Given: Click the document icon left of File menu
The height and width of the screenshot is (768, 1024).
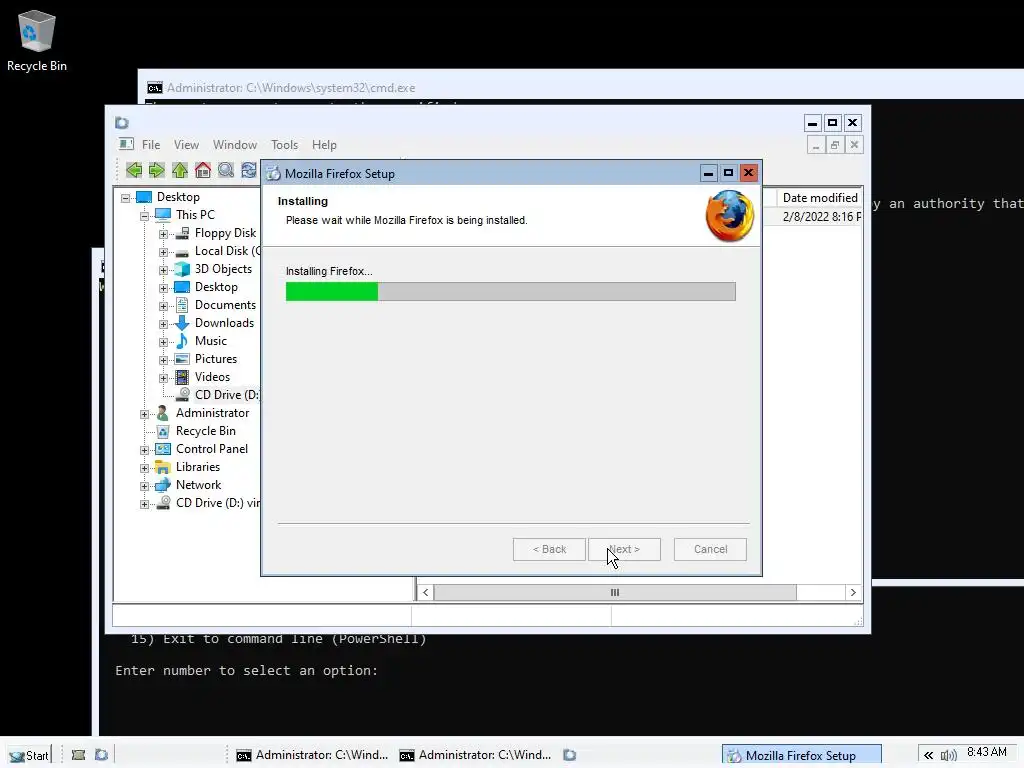Looking at the screenshot, I should pos(126,144).
